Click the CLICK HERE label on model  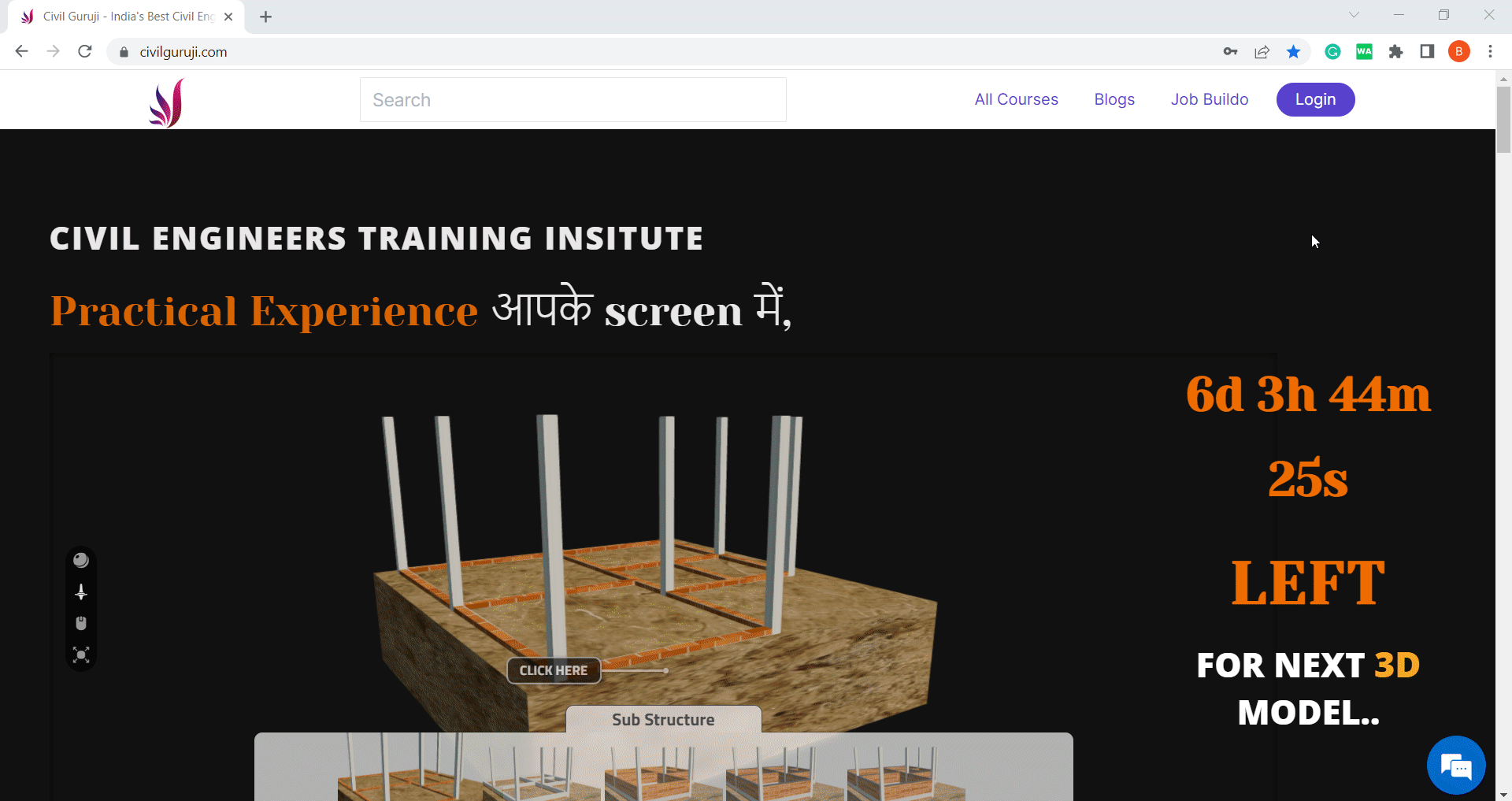(x=554, y=670)
